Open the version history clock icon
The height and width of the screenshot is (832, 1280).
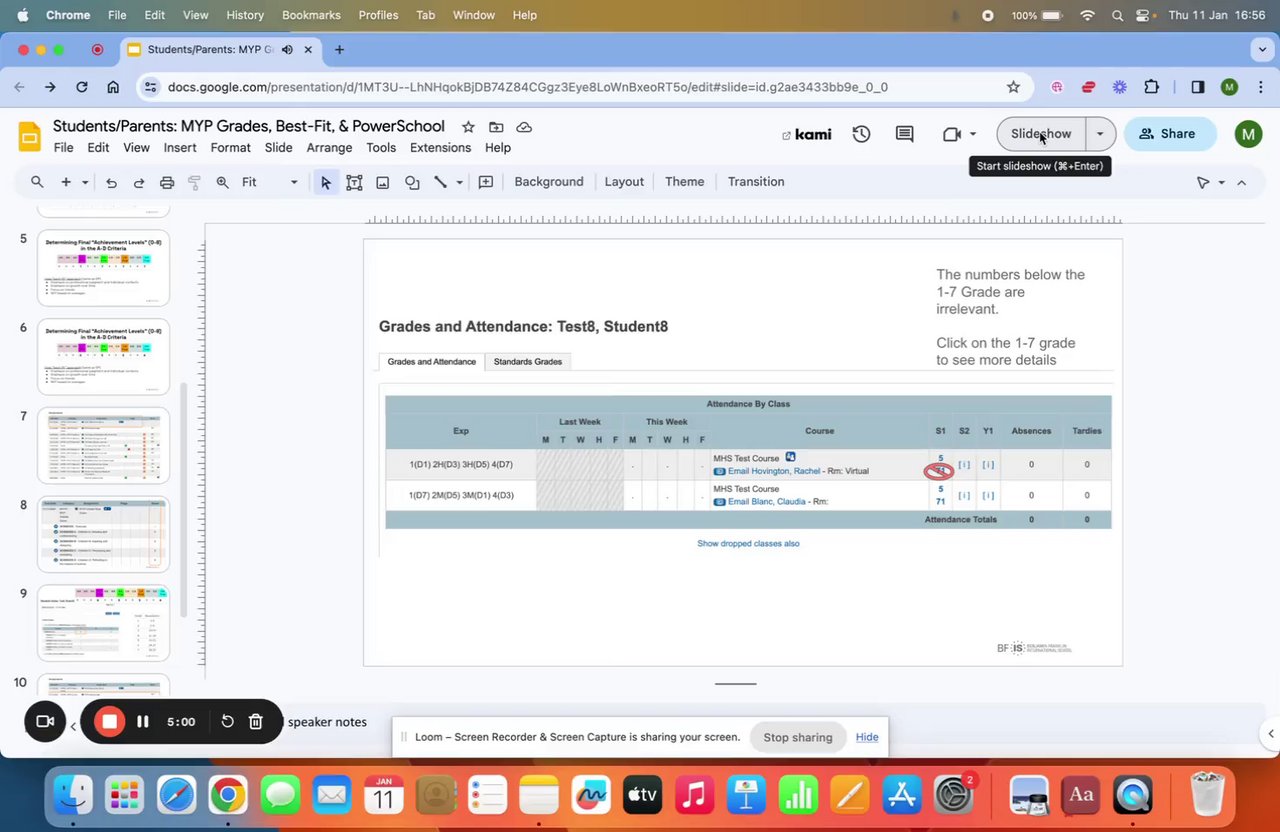(861, 134)
